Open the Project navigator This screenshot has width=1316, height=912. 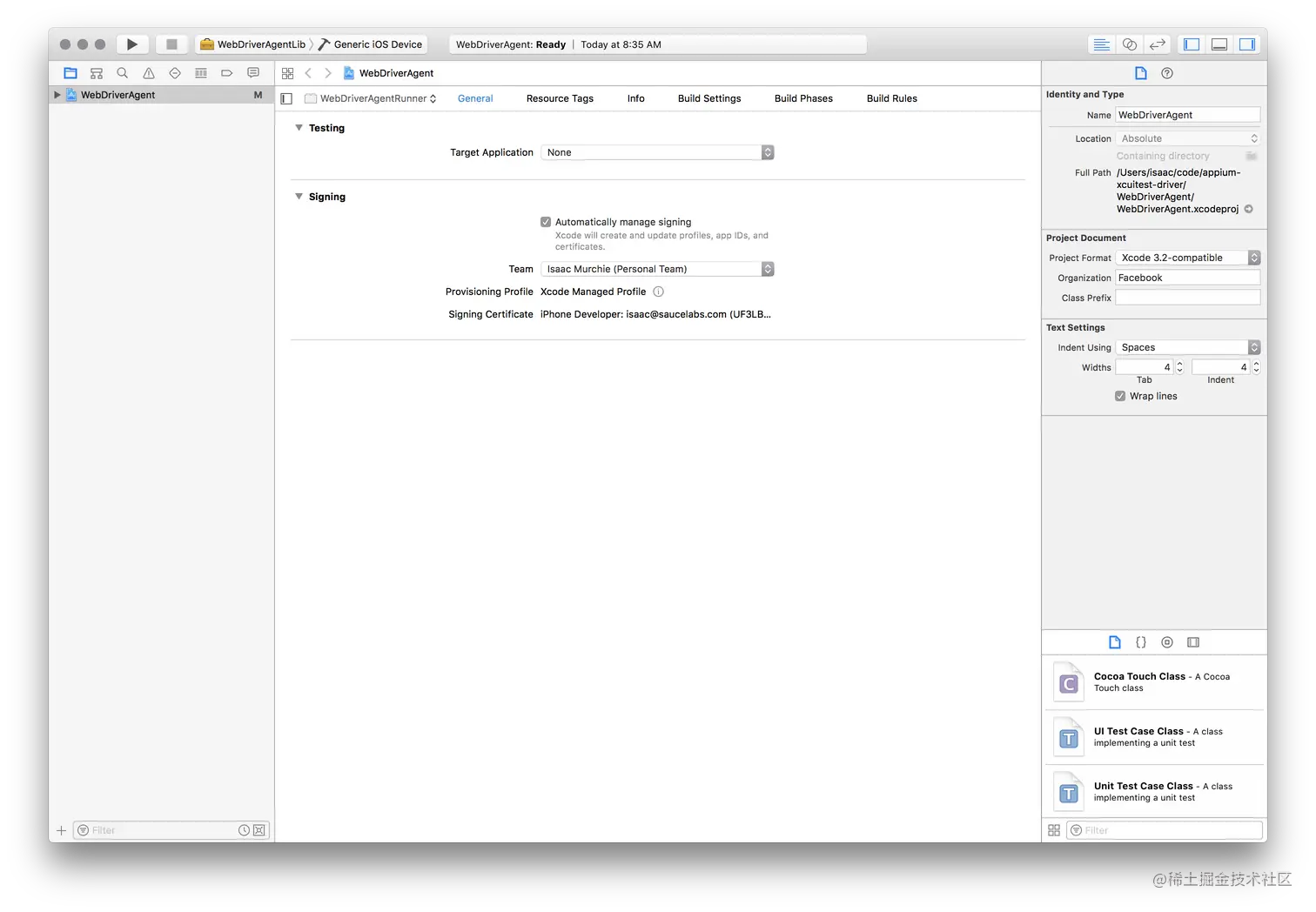click(70, 73)
